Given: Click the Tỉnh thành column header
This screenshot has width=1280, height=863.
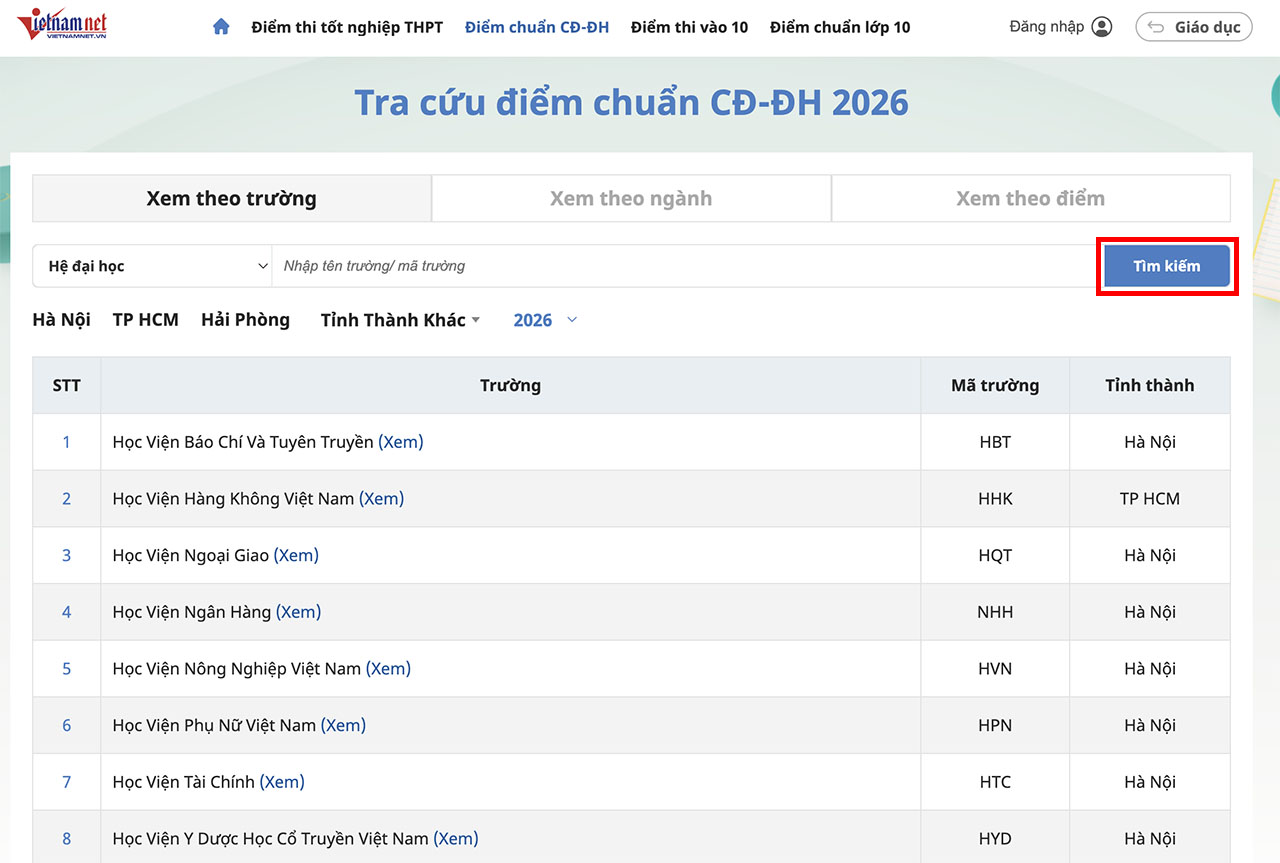Looking at the screenshot, I should click(x=1150, y=385).
